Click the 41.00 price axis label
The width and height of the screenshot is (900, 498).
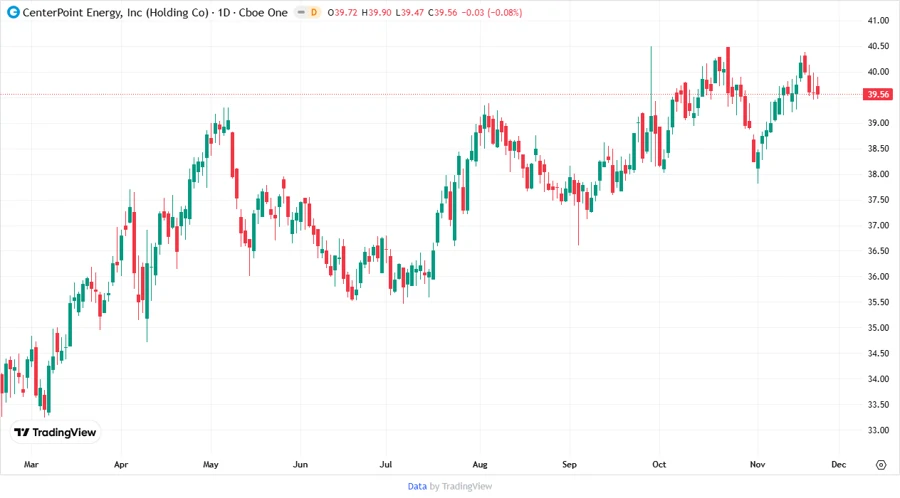click(878, 21)
